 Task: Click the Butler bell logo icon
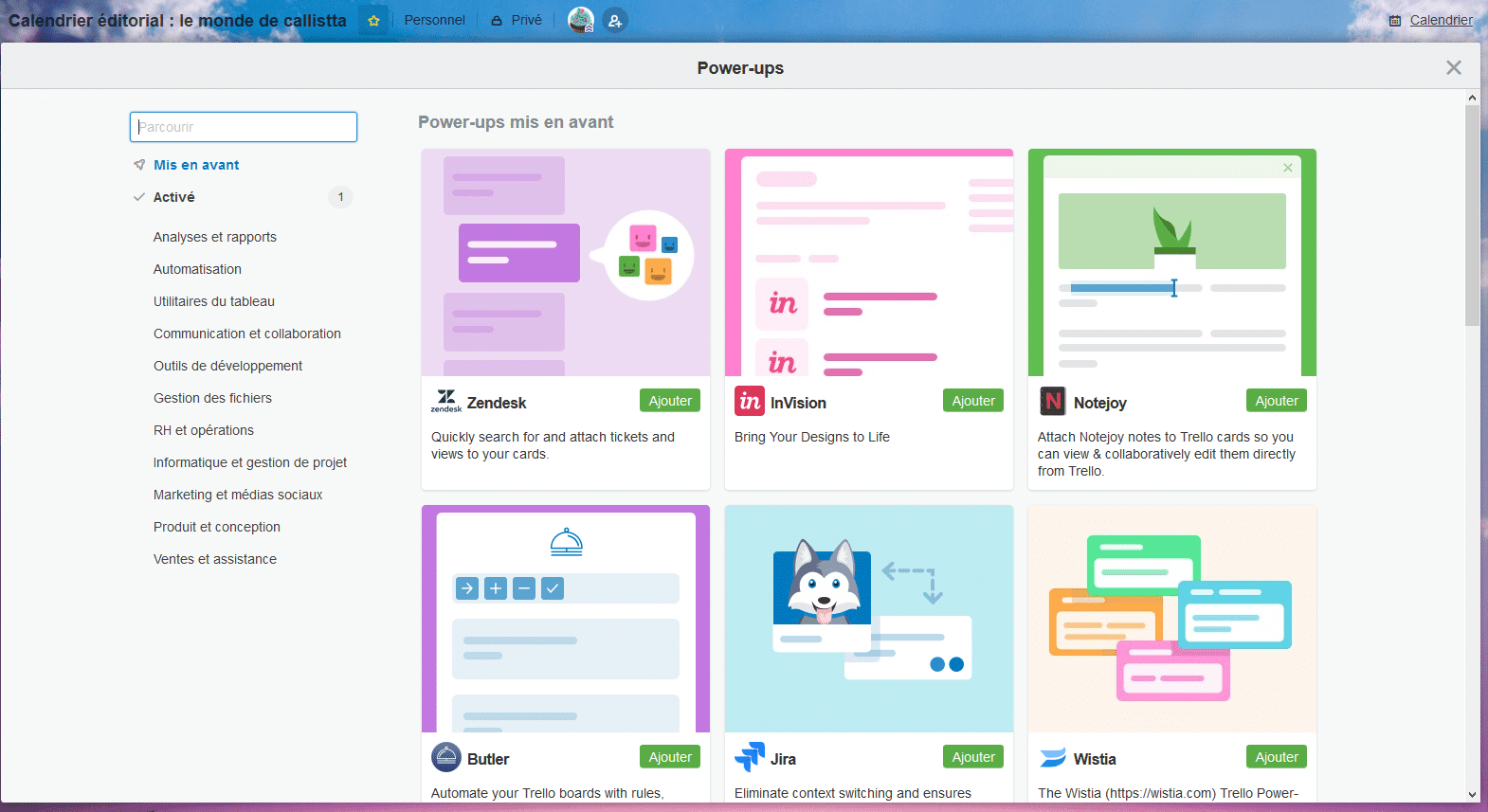446,758
